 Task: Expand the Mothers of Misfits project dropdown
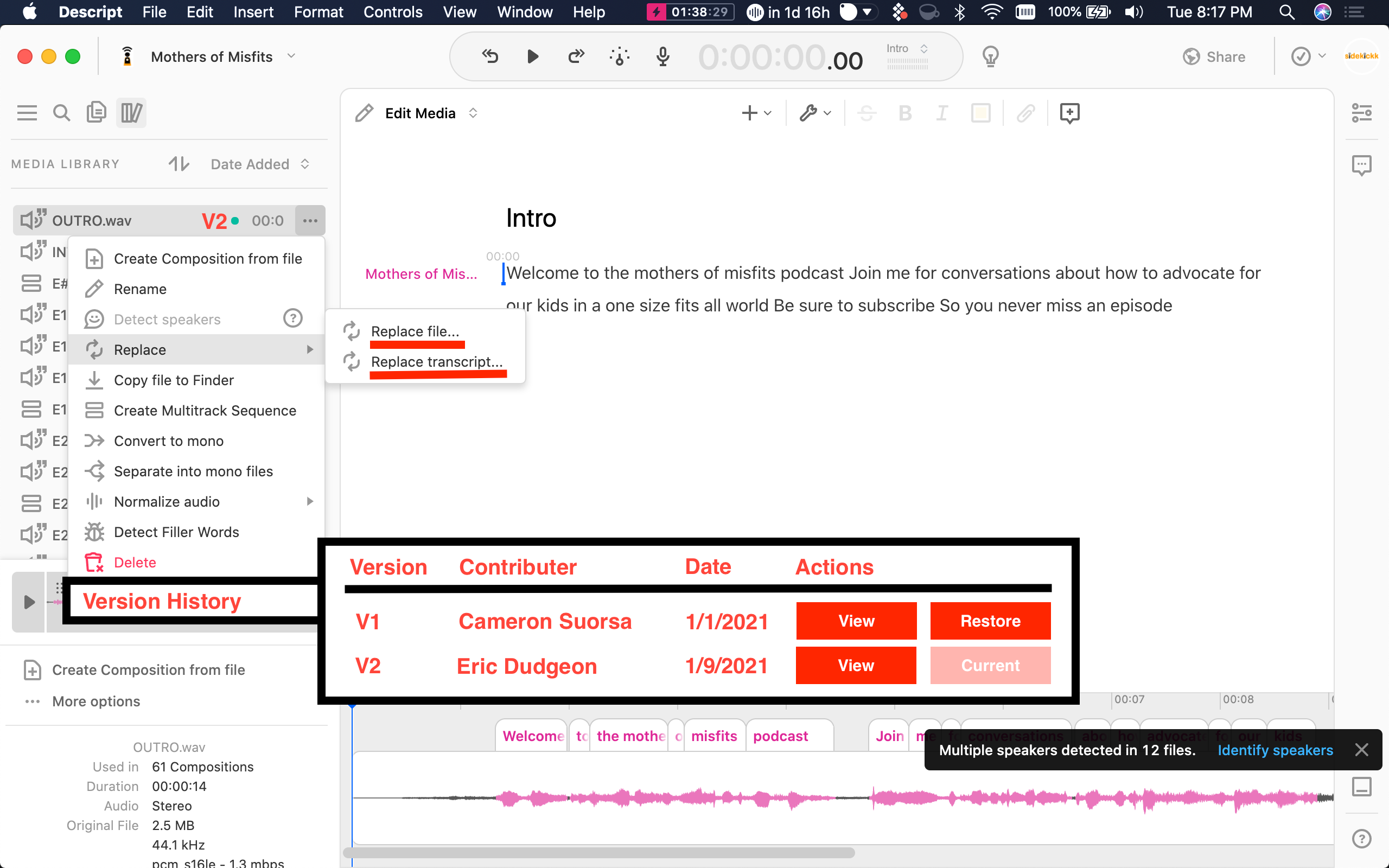[291, 56]
